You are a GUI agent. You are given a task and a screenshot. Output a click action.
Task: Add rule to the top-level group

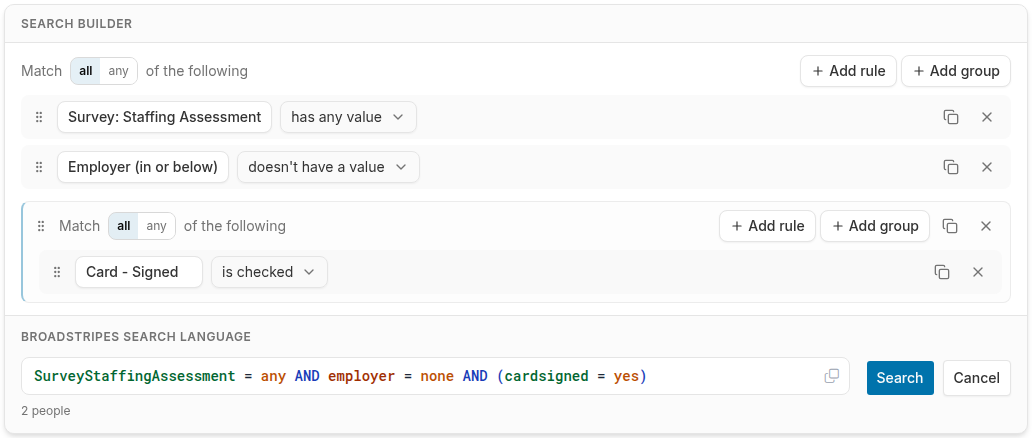[848, 71]
